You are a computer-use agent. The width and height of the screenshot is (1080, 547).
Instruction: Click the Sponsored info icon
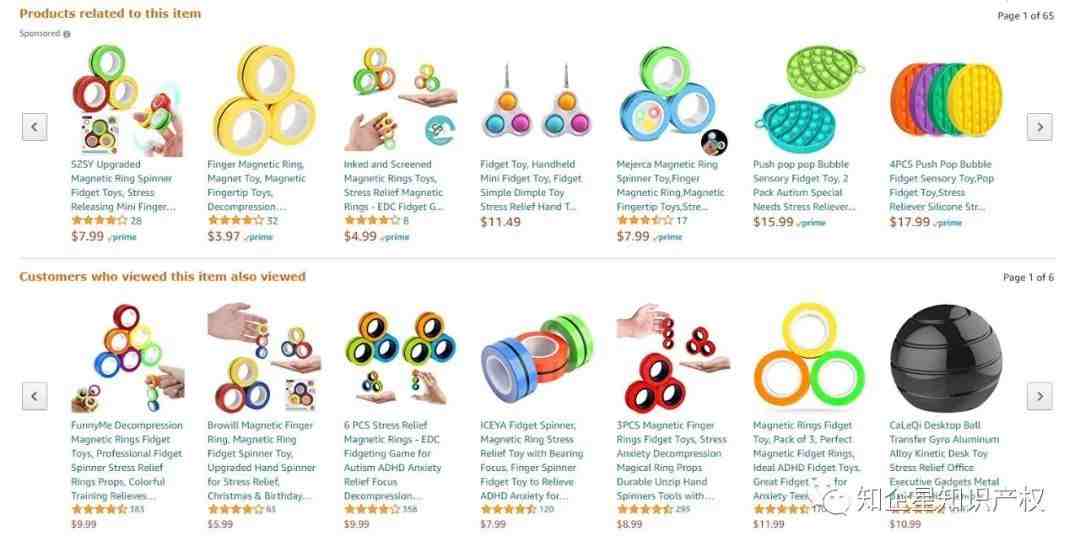pos(67,34)
